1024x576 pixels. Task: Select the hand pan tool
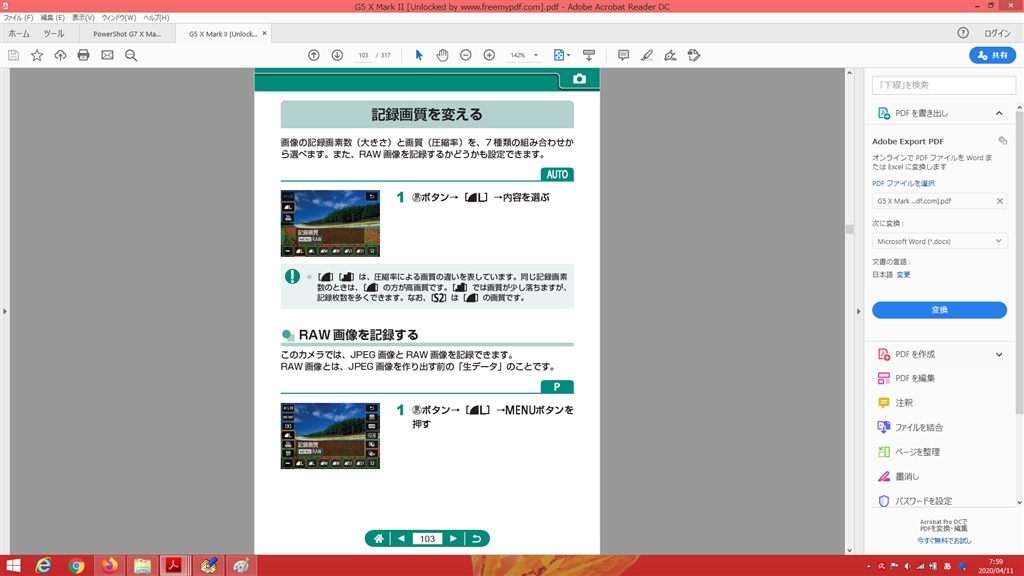pos(442,55)
